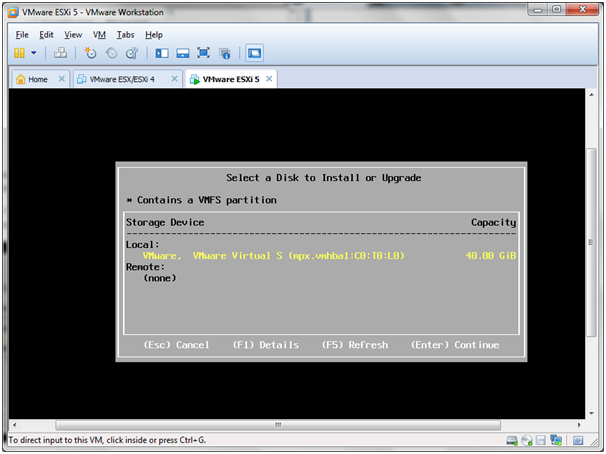Click vertical scrollbar up arrow
The height and width of the screenshot is (454, 606).
591,95
